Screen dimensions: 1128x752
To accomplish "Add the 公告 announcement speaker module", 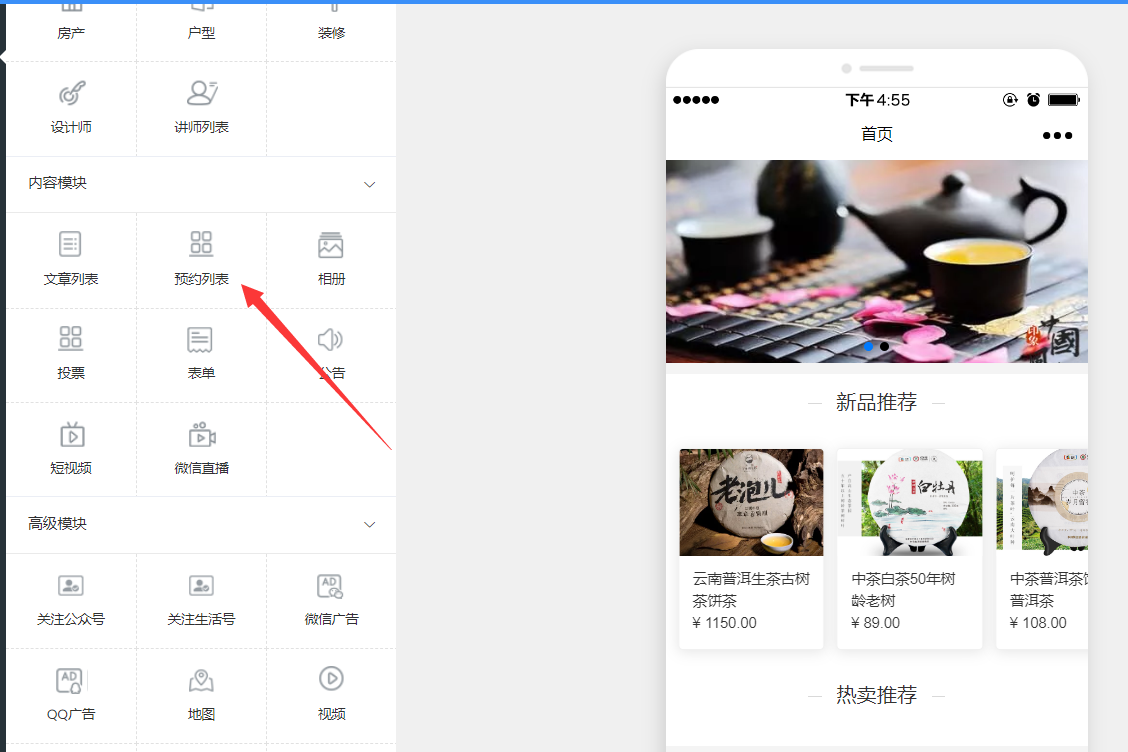I will click(331, 354).
